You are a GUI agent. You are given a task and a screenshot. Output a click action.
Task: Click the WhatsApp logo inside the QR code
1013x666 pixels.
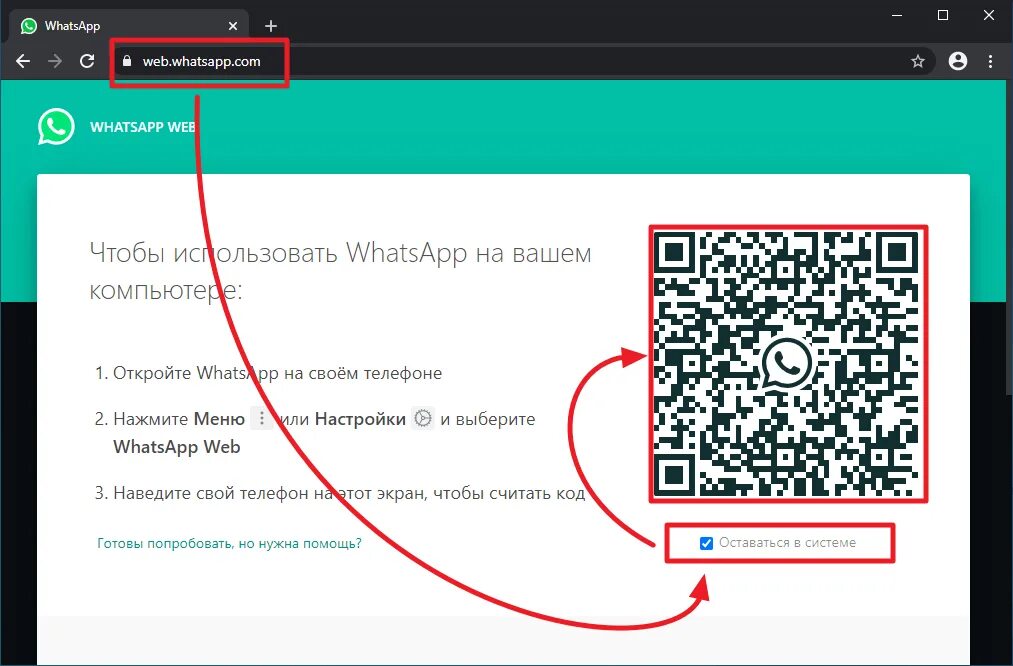787,364
